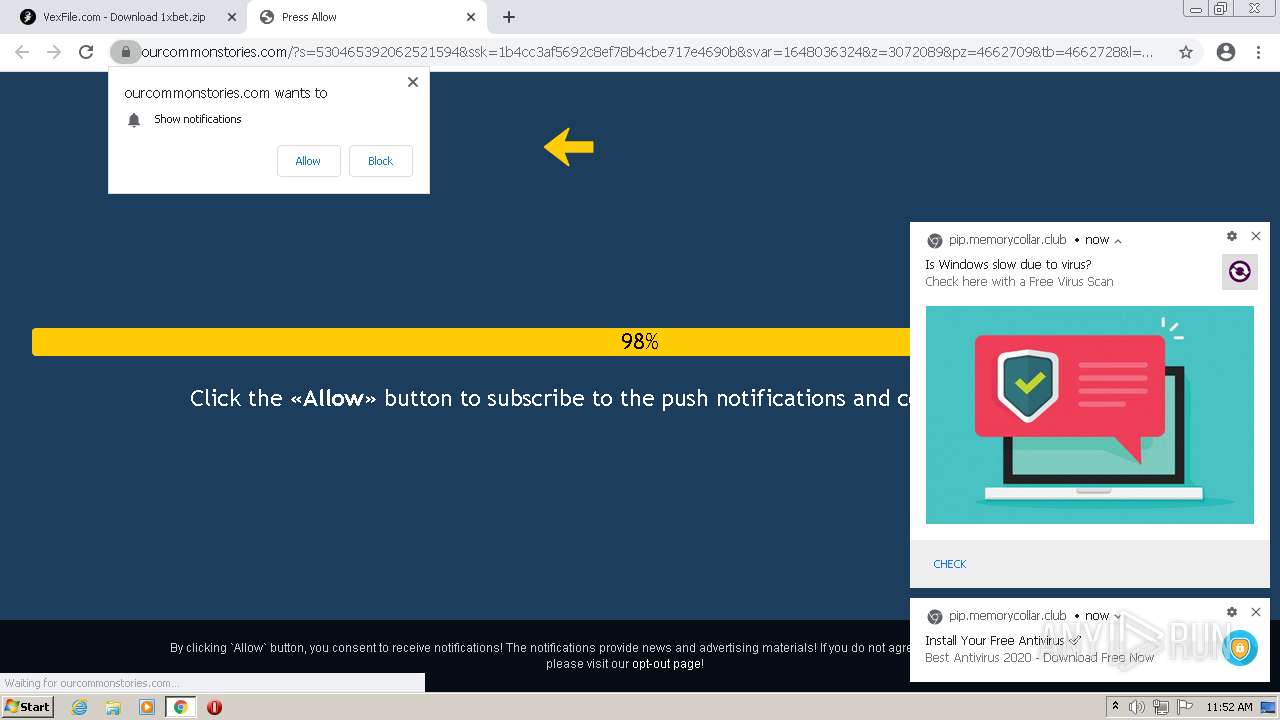
Task: Click 'Is Windows slow due to virus?' text
Action: click(1008, 265)
